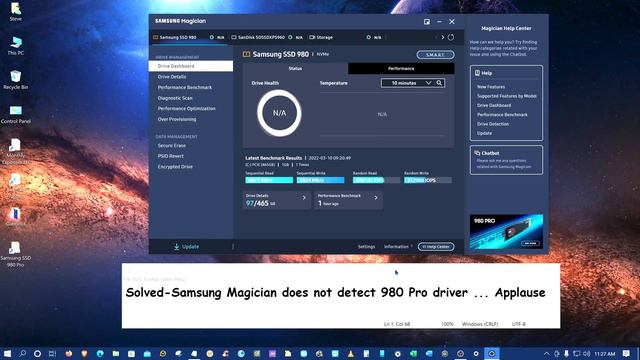Click the Sequential Read result bar

tap(269, 180)
